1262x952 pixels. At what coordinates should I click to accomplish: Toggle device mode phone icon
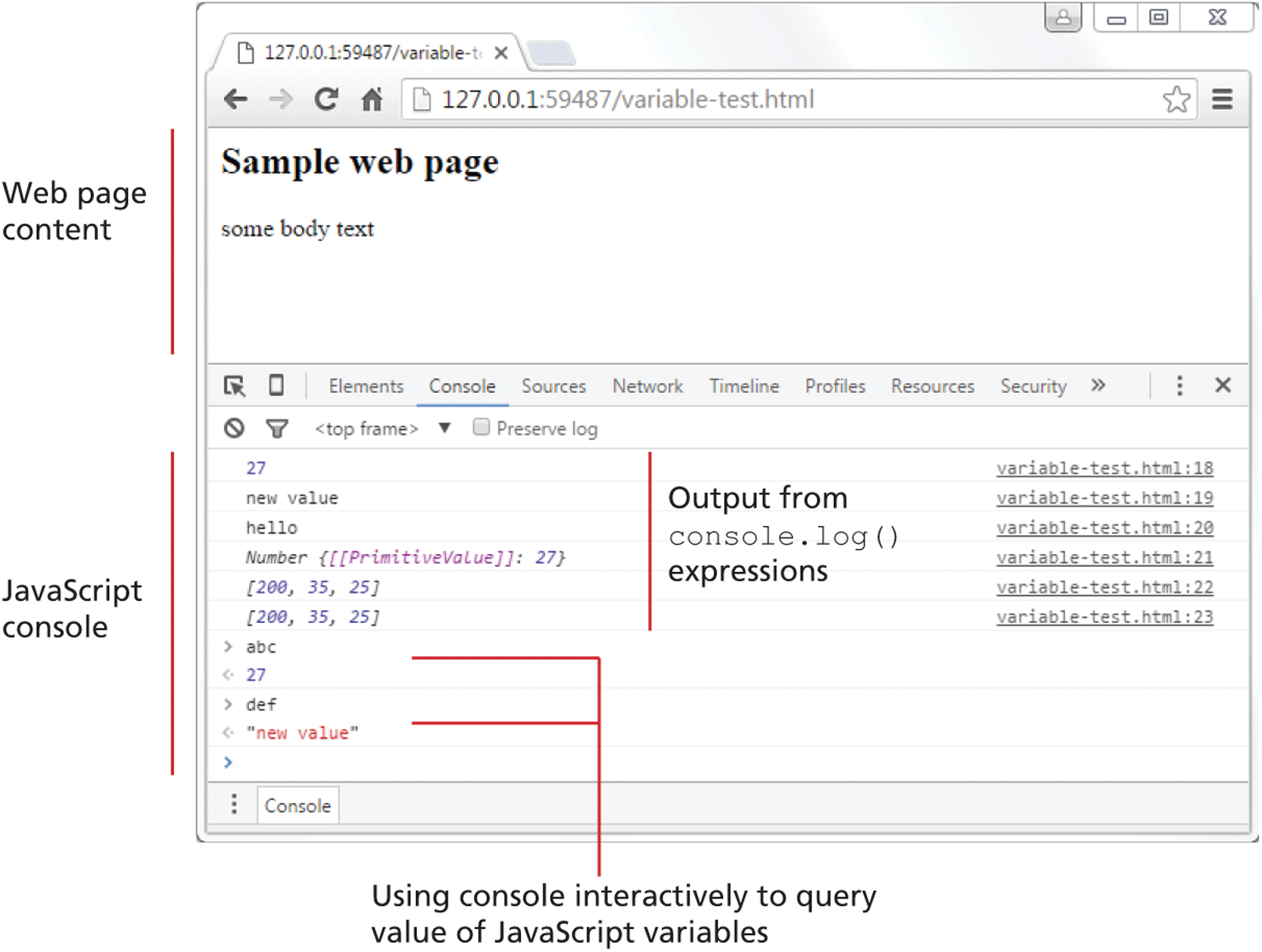pyautogui.click(x=276, y=385)
